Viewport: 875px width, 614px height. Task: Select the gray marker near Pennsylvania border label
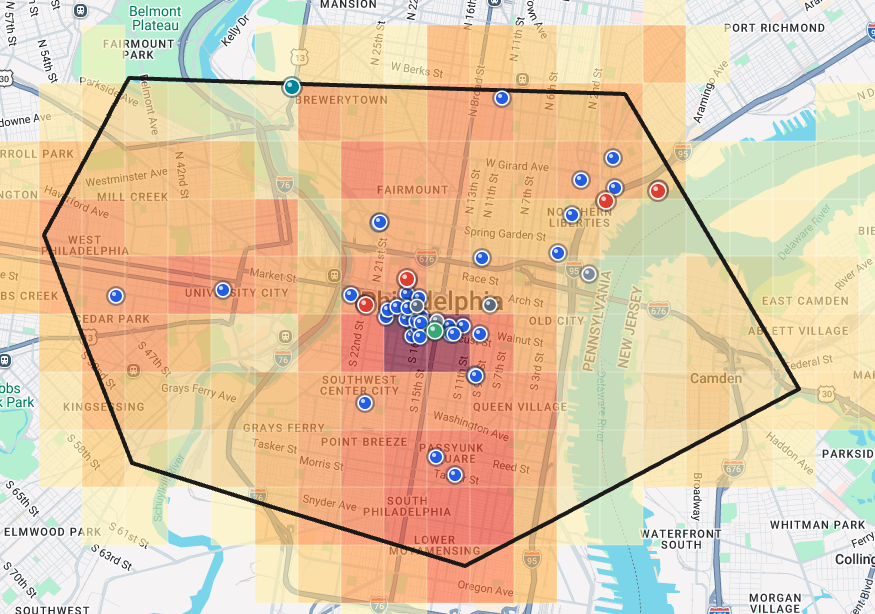click(589, 274)
